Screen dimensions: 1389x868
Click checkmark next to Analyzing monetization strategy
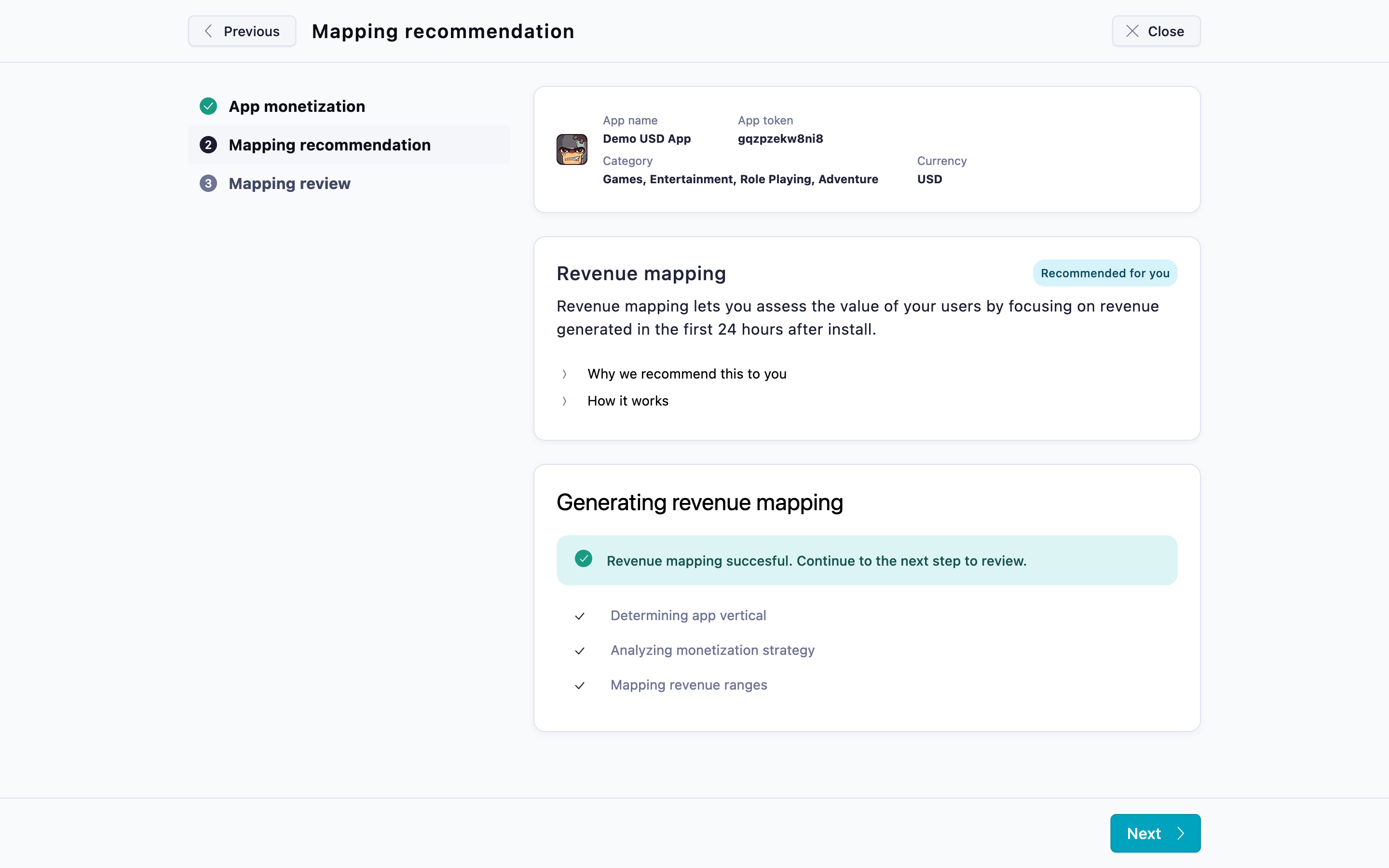[580, 651]
